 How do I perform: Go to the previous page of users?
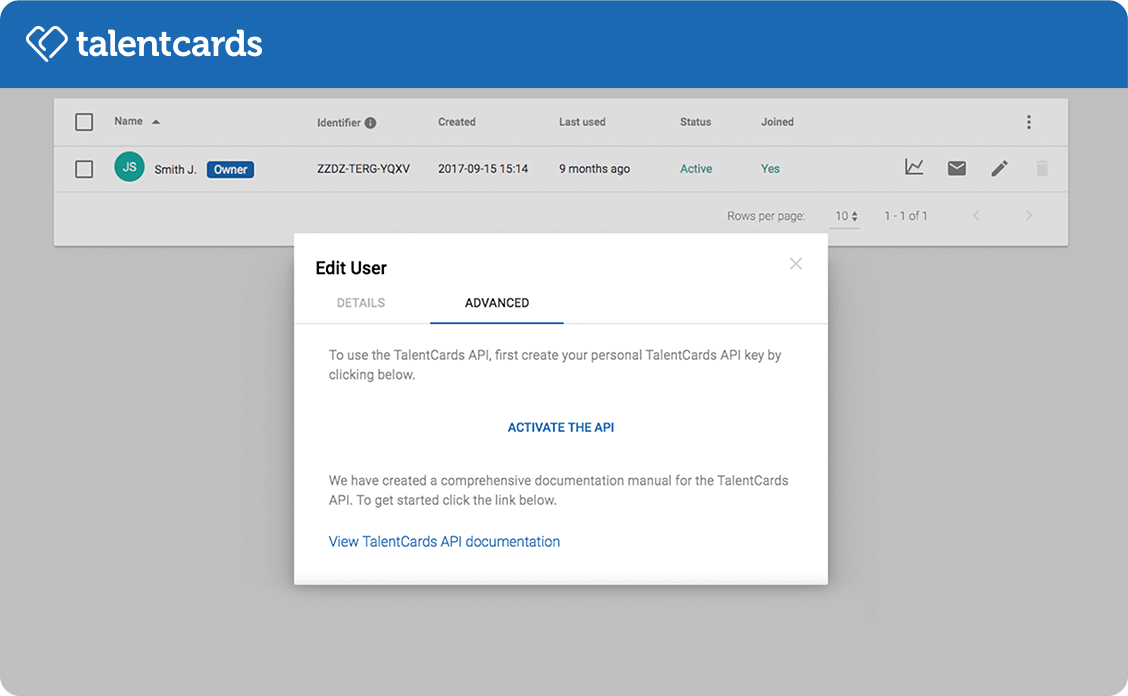pyautogui.click(x=976, y=215)
